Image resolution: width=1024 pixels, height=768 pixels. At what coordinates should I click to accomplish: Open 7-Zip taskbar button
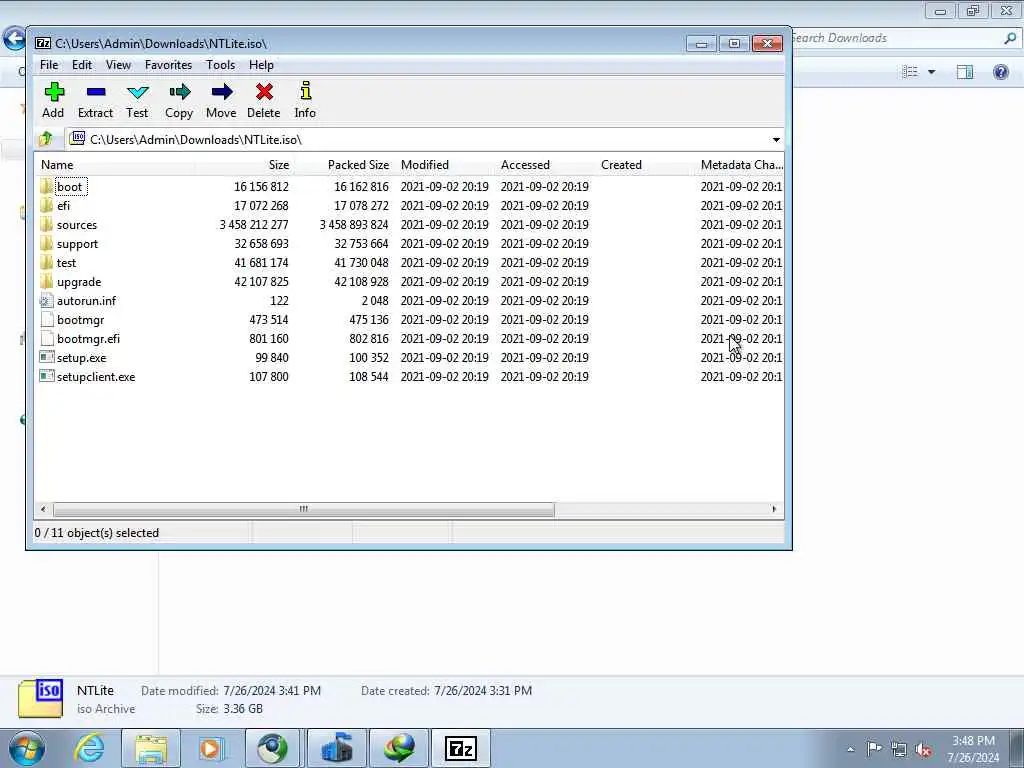click(460, 748)
